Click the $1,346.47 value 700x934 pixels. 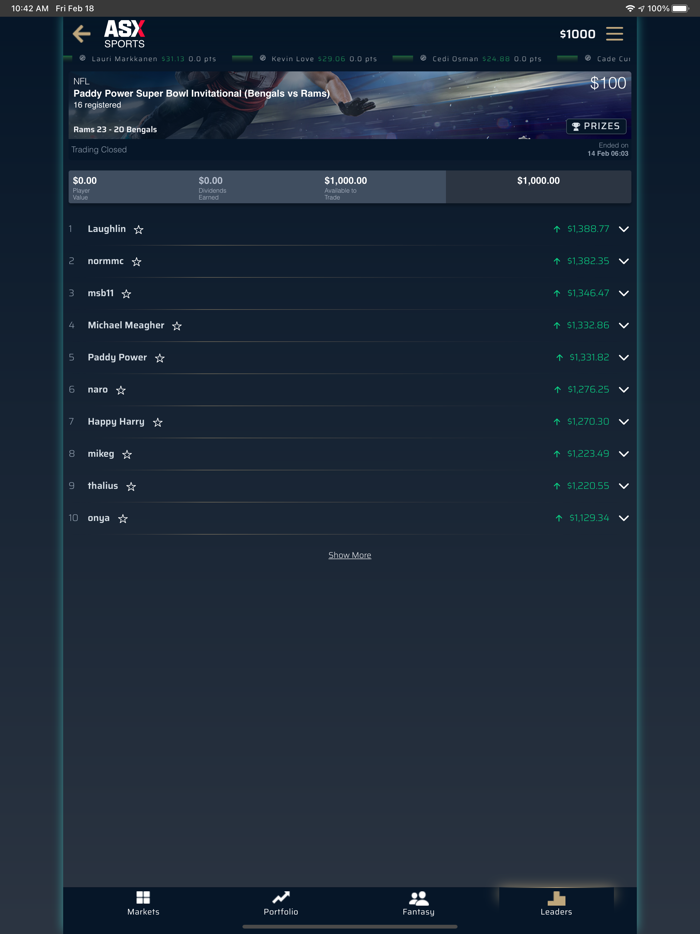click(x=588, y=293)
